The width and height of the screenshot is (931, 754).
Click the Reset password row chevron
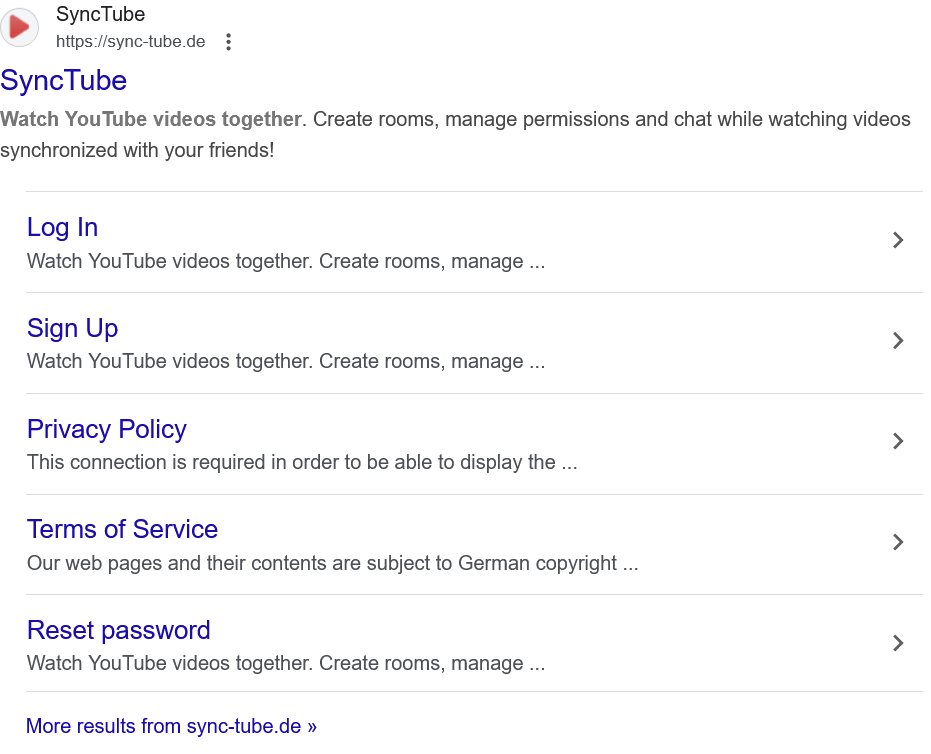[x=898, y=643]
